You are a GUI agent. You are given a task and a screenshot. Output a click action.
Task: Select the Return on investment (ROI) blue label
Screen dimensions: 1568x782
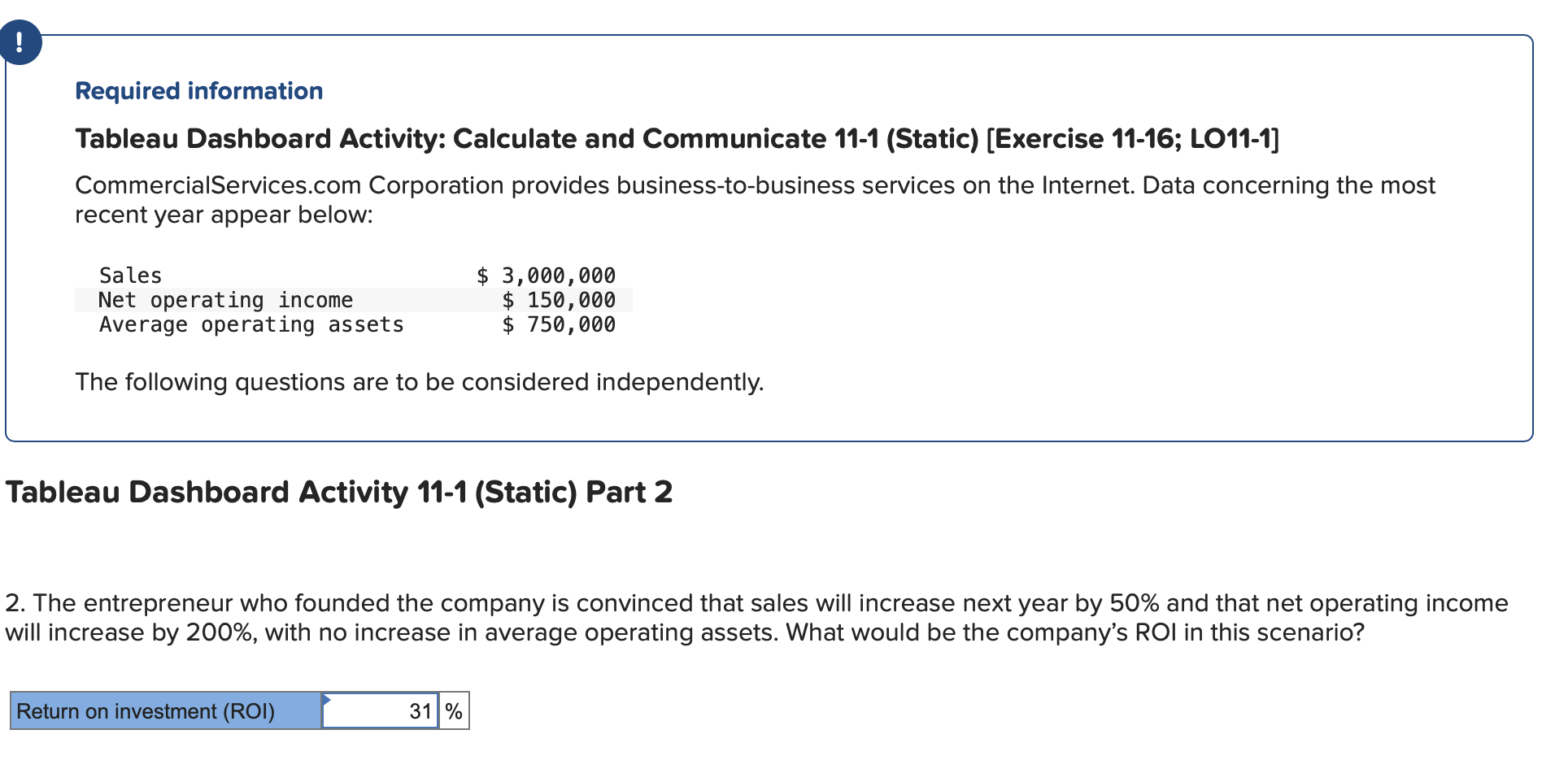click(x=163, y=710)
